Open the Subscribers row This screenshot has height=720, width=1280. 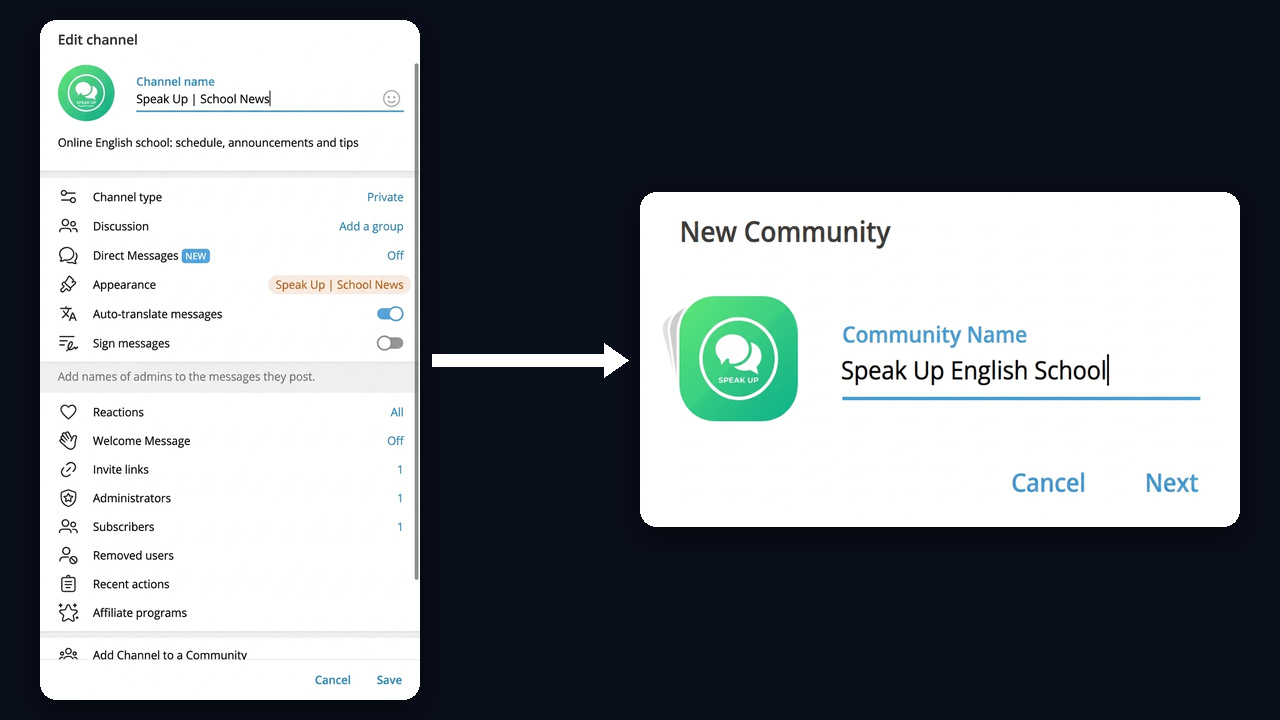click(x=230, y=526)
